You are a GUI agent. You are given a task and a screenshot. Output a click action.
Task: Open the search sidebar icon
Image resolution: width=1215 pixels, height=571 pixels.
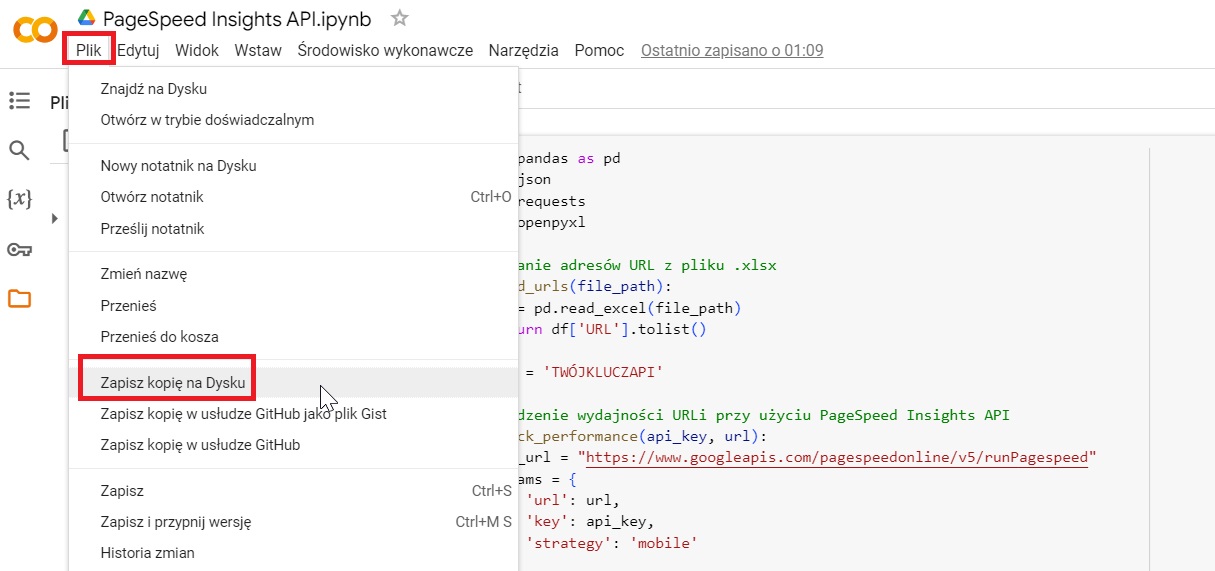(x=19, y=150)
